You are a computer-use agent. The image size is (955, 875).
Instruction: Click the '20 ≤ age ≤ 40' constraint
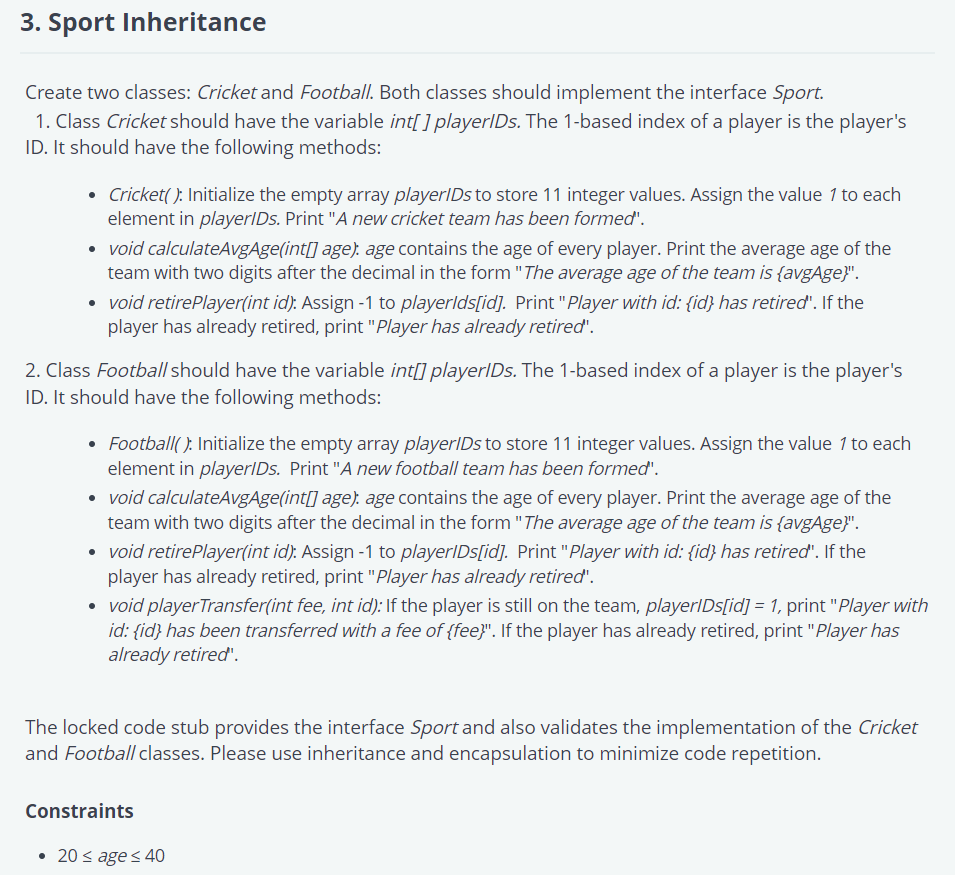[x=111, y=856]
